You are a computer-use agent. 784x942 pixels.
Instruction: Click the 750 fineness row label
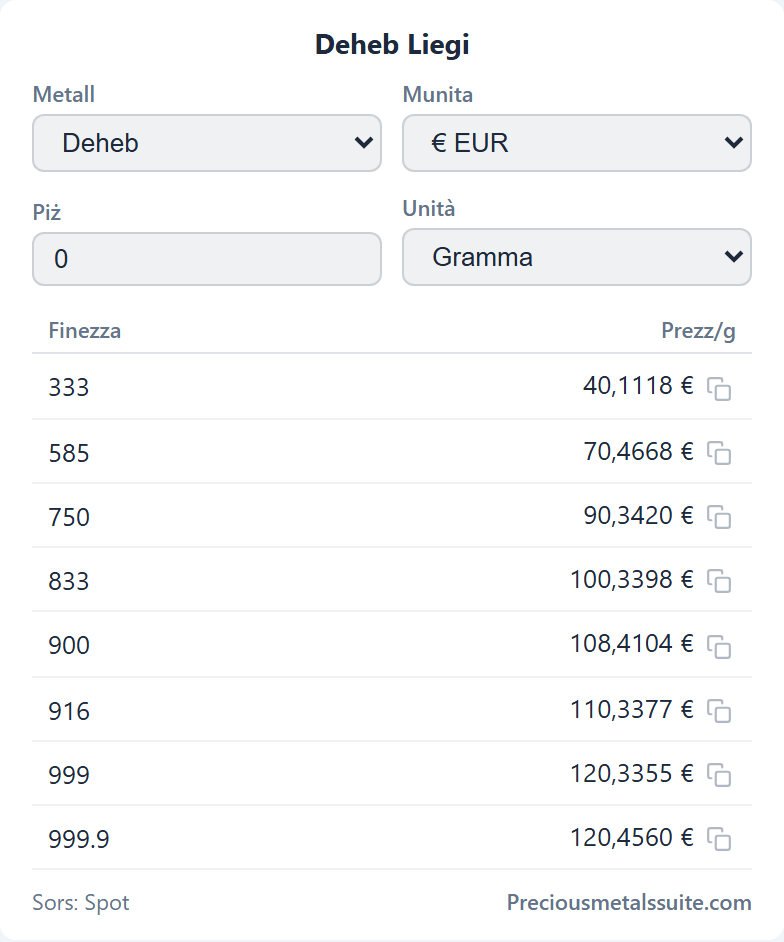(69, 517)
